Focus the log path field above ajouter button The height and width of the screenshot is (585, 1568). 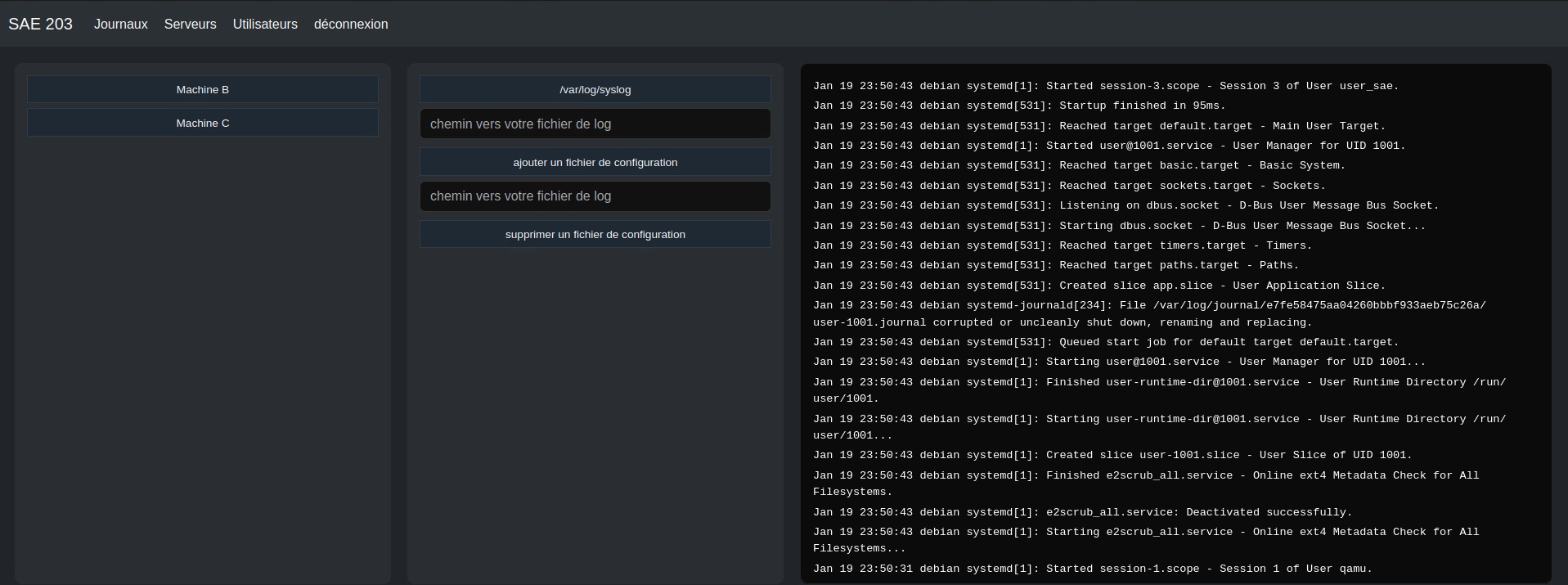[x=595, y=124]
